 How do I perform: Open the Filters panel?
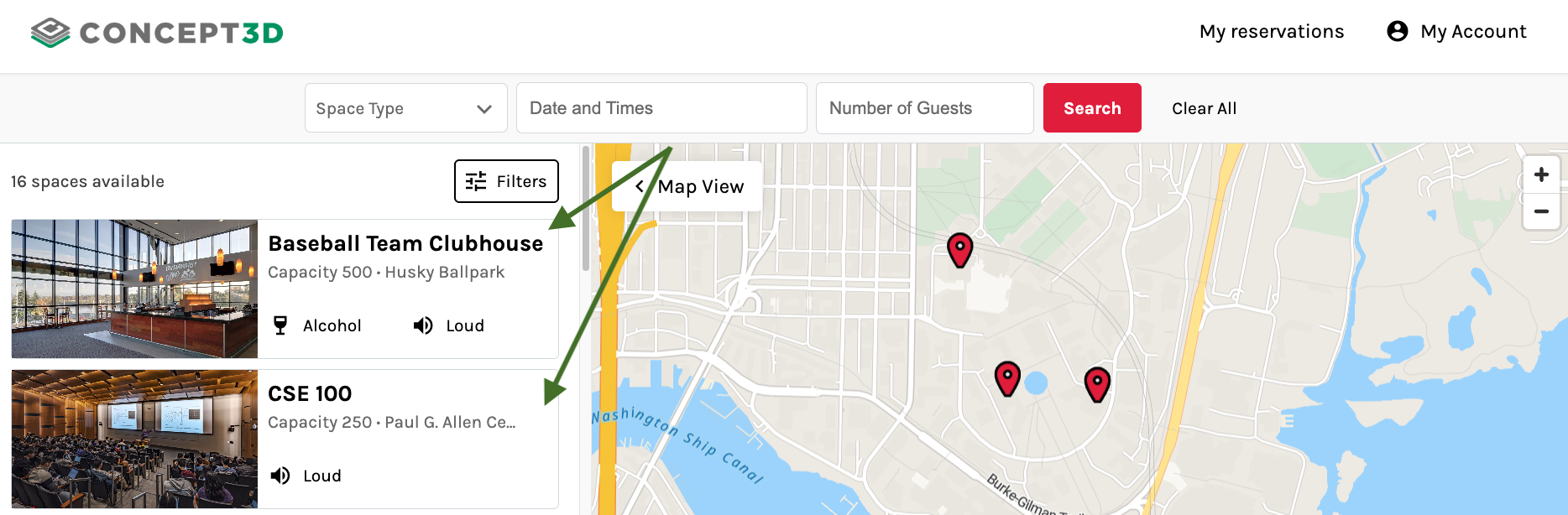pyautogui.click(x=506, y=181)
